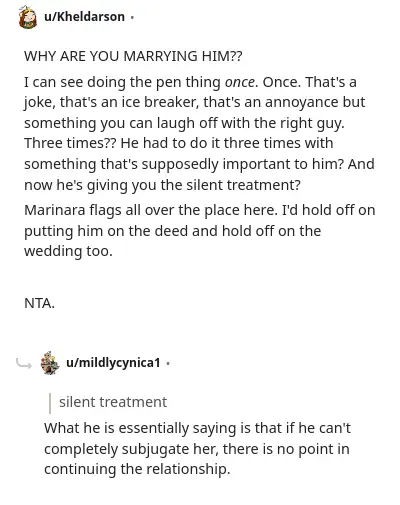Open the Kheldarson user avatar

[x=28, y=17]
